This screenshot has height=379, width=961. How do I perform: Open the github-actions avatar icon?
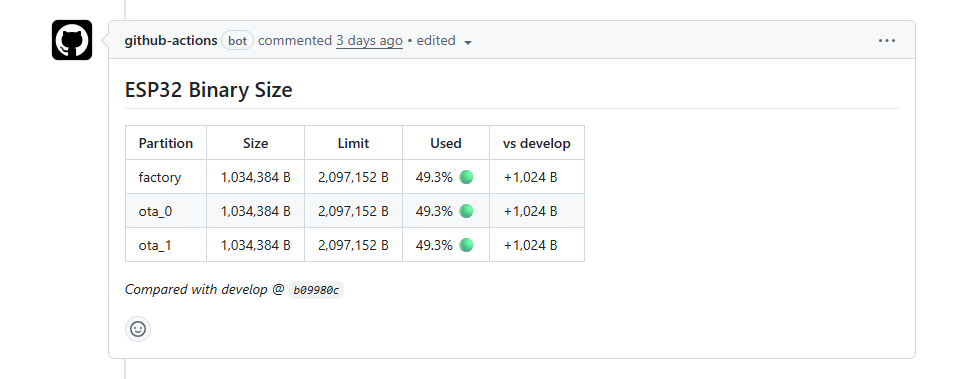point(72,40)
